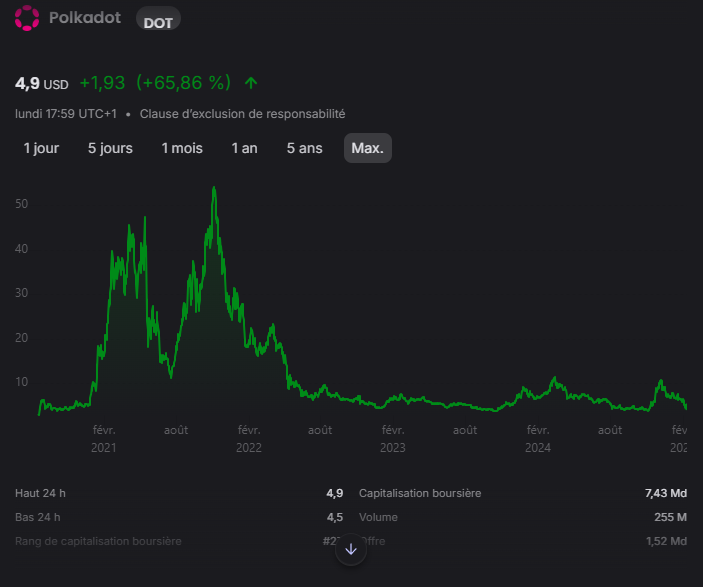Click the 4,9 USD price value
This screenshot has height=587, width=703.
42,83
